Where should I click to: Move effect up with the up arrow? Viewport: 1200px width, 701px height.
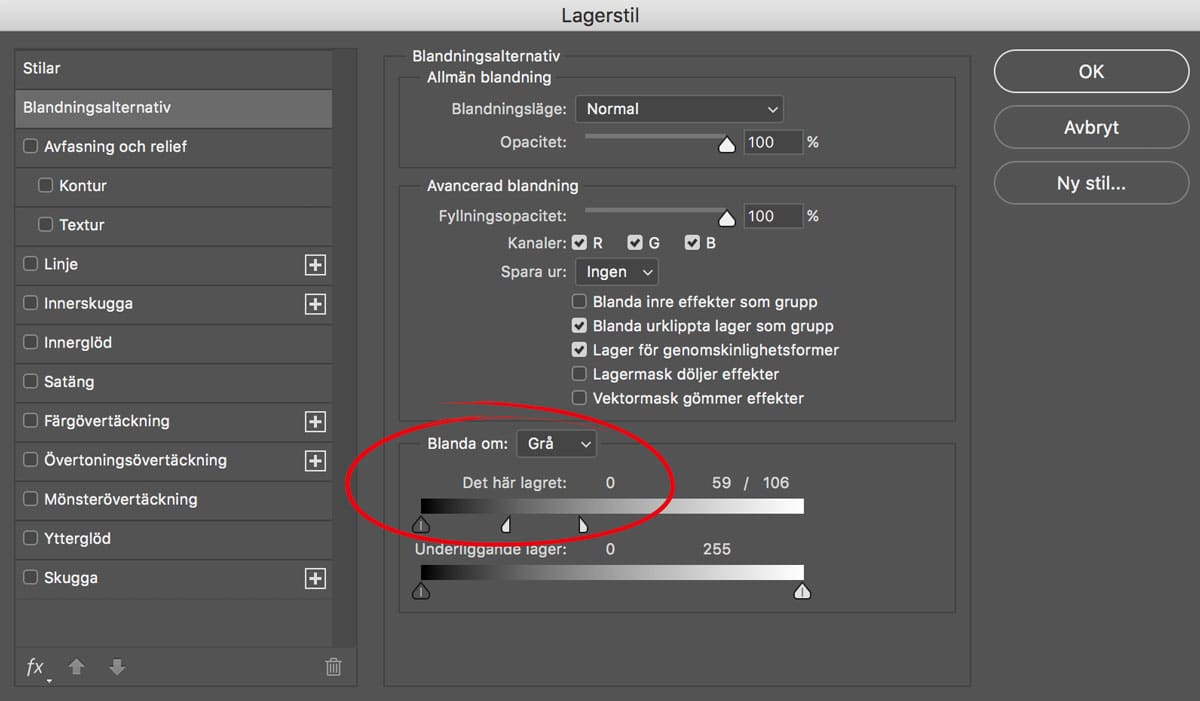tap(76, 667)
